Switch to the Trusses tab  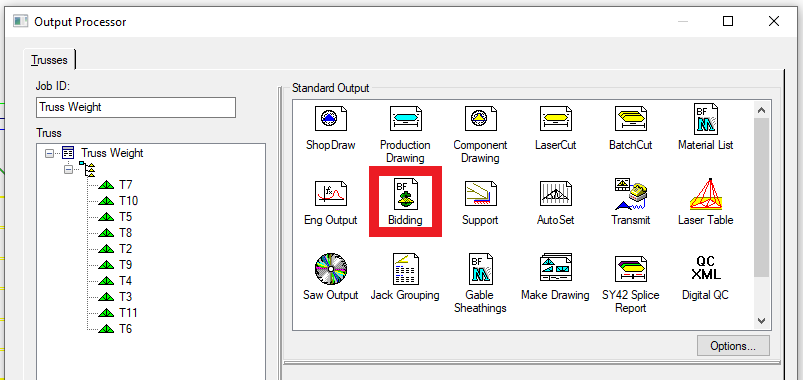pos(50,60)
